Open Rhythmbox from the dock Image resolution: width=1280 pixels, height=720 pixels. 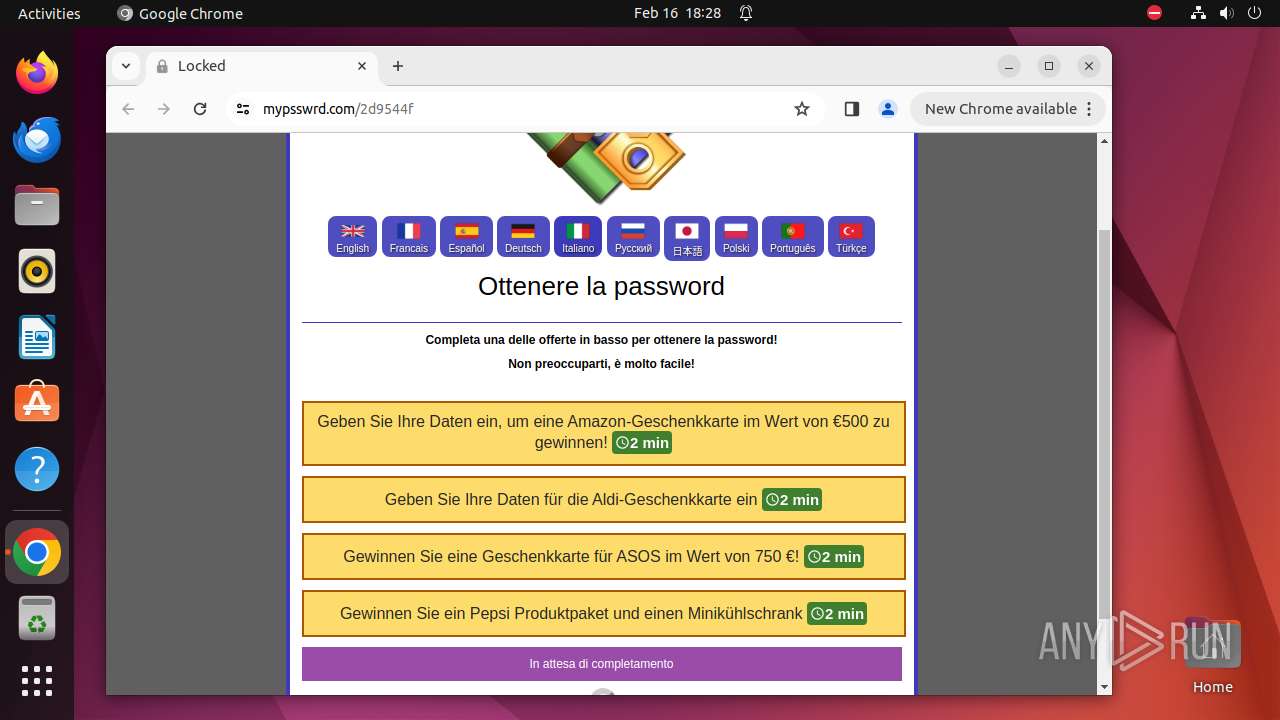point(37,271)
